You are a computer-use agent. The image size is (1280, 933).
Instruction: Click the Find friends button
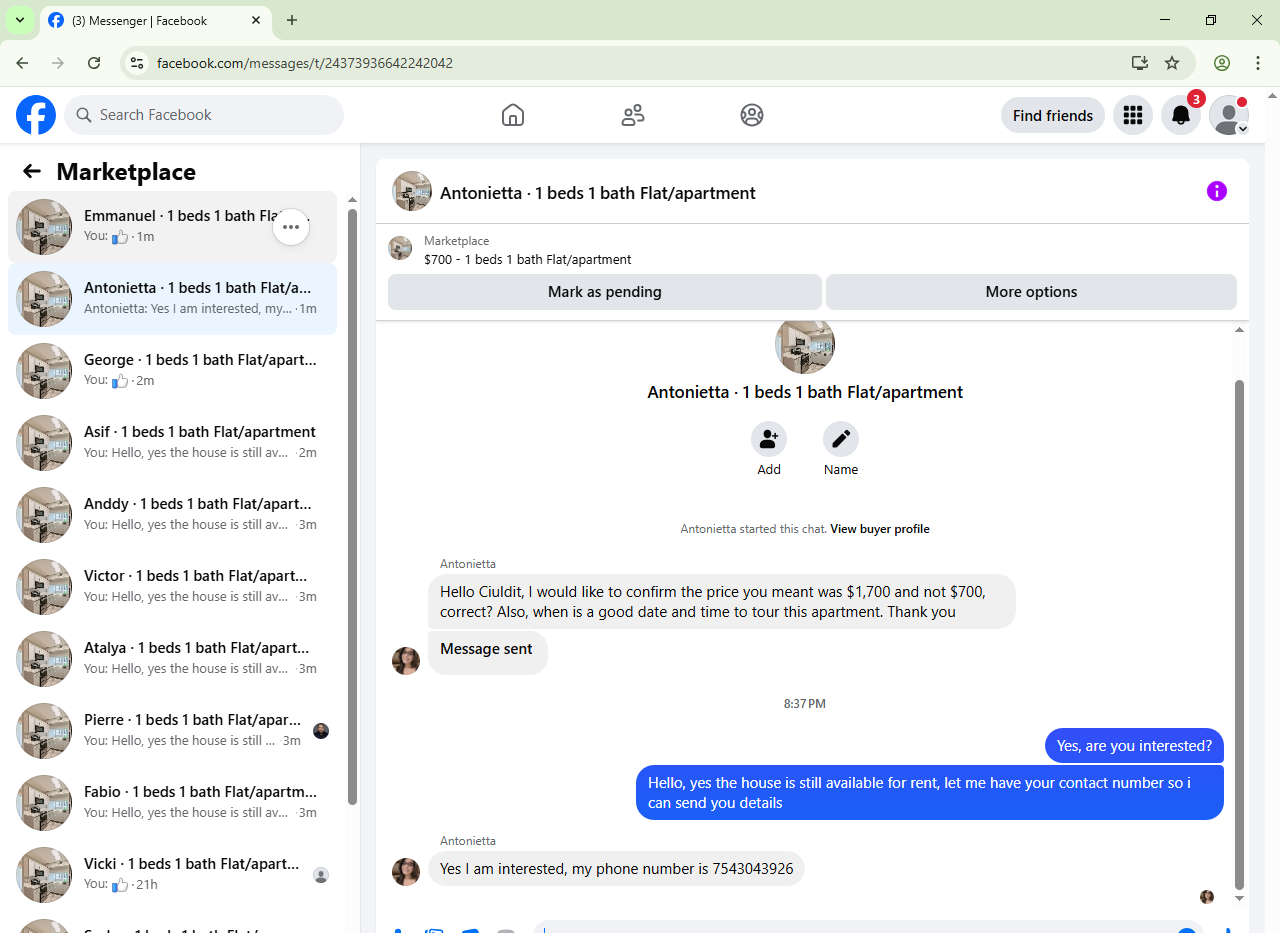1053,115
